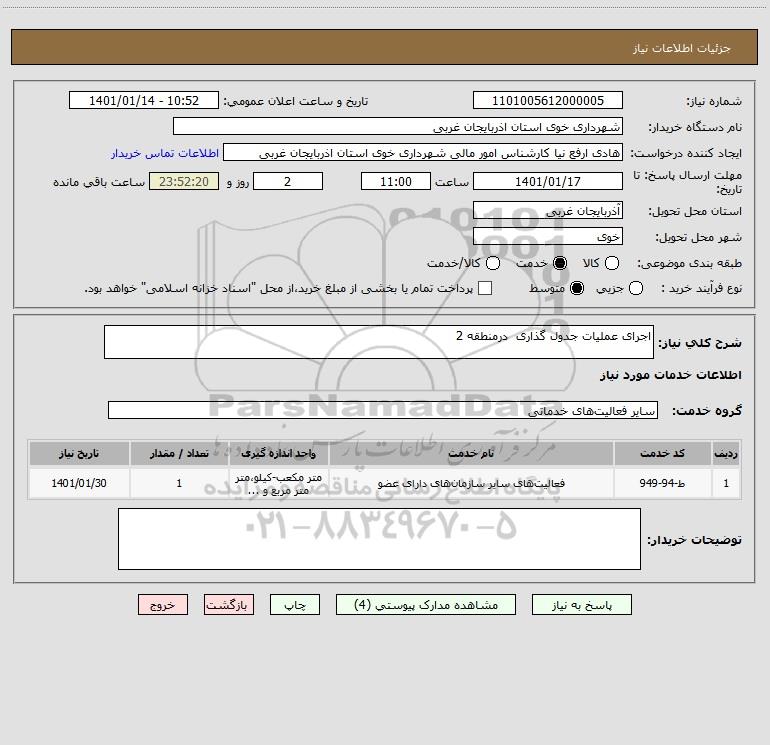Viewport: 770px width, 745px height.
Task: Click the quantity cell showing 1
Action: click(179, 483)
